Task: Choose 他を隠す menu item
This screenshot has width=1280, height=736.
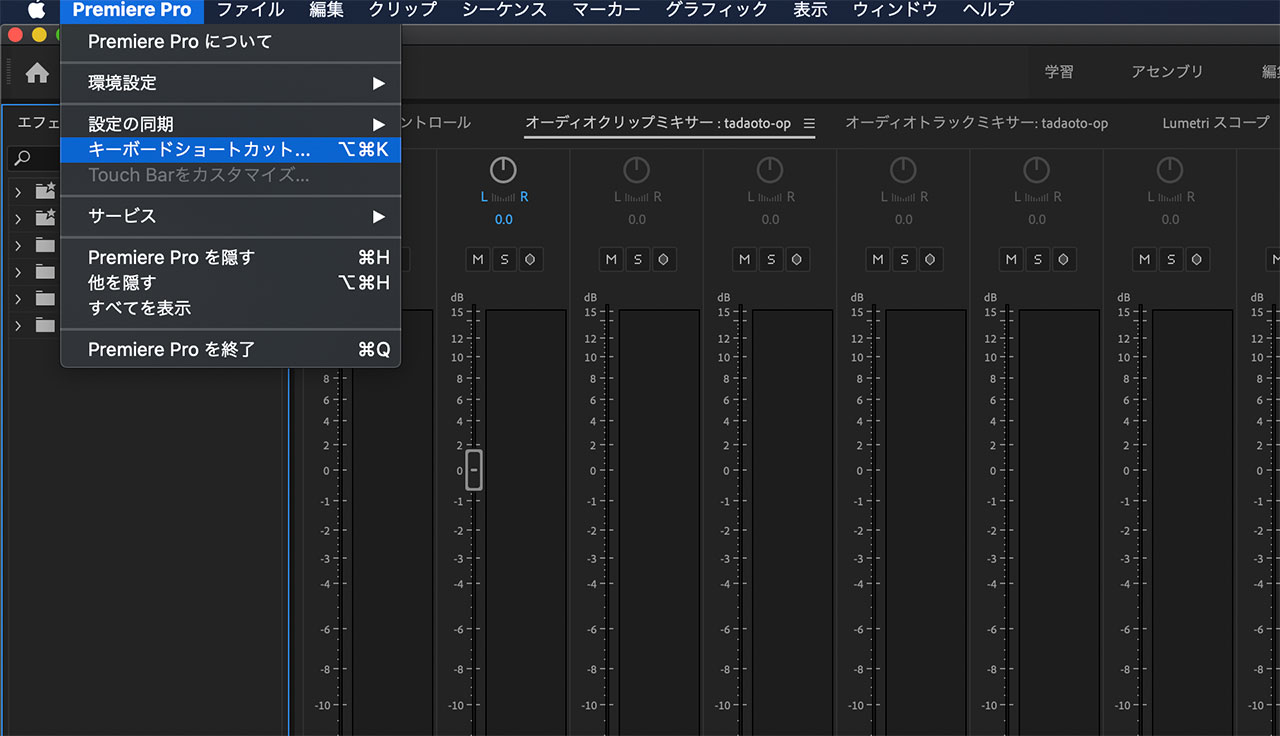Action: click(230, 283)
